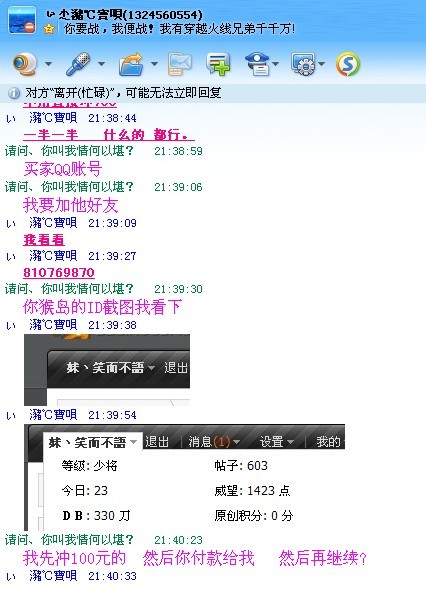The width and height of the screenshot is (426, 590).
Task: Click the police officer report icon
Action: point(257,64)
